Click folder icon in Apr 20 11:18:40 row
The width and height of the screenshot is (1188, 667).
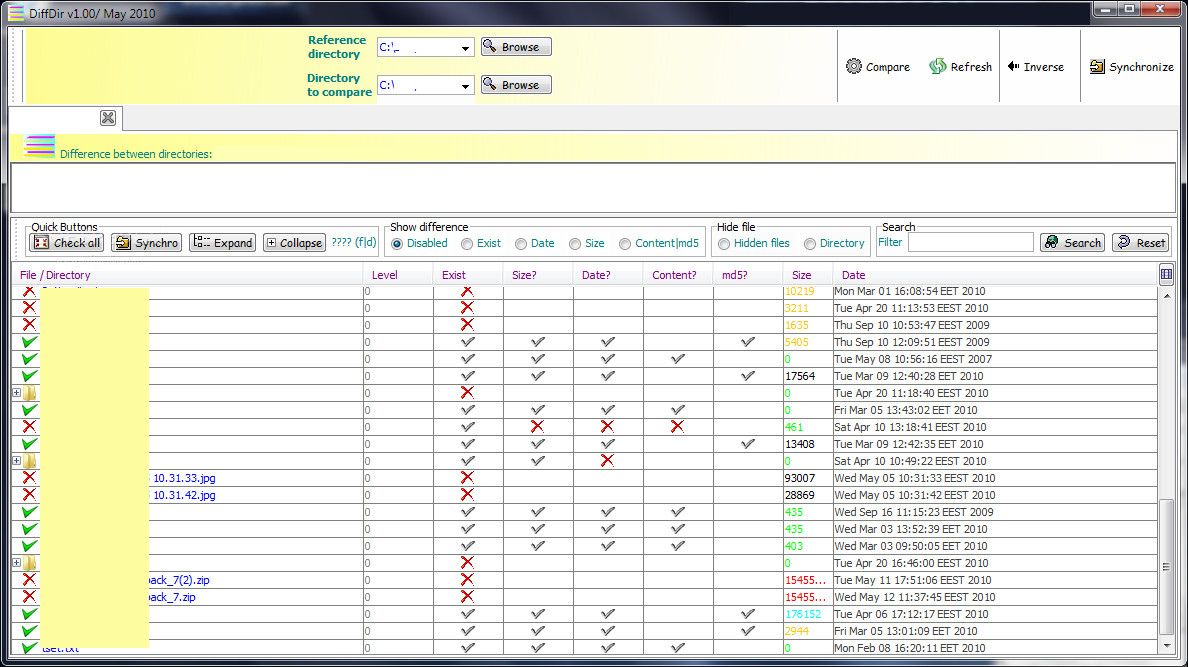30,393
